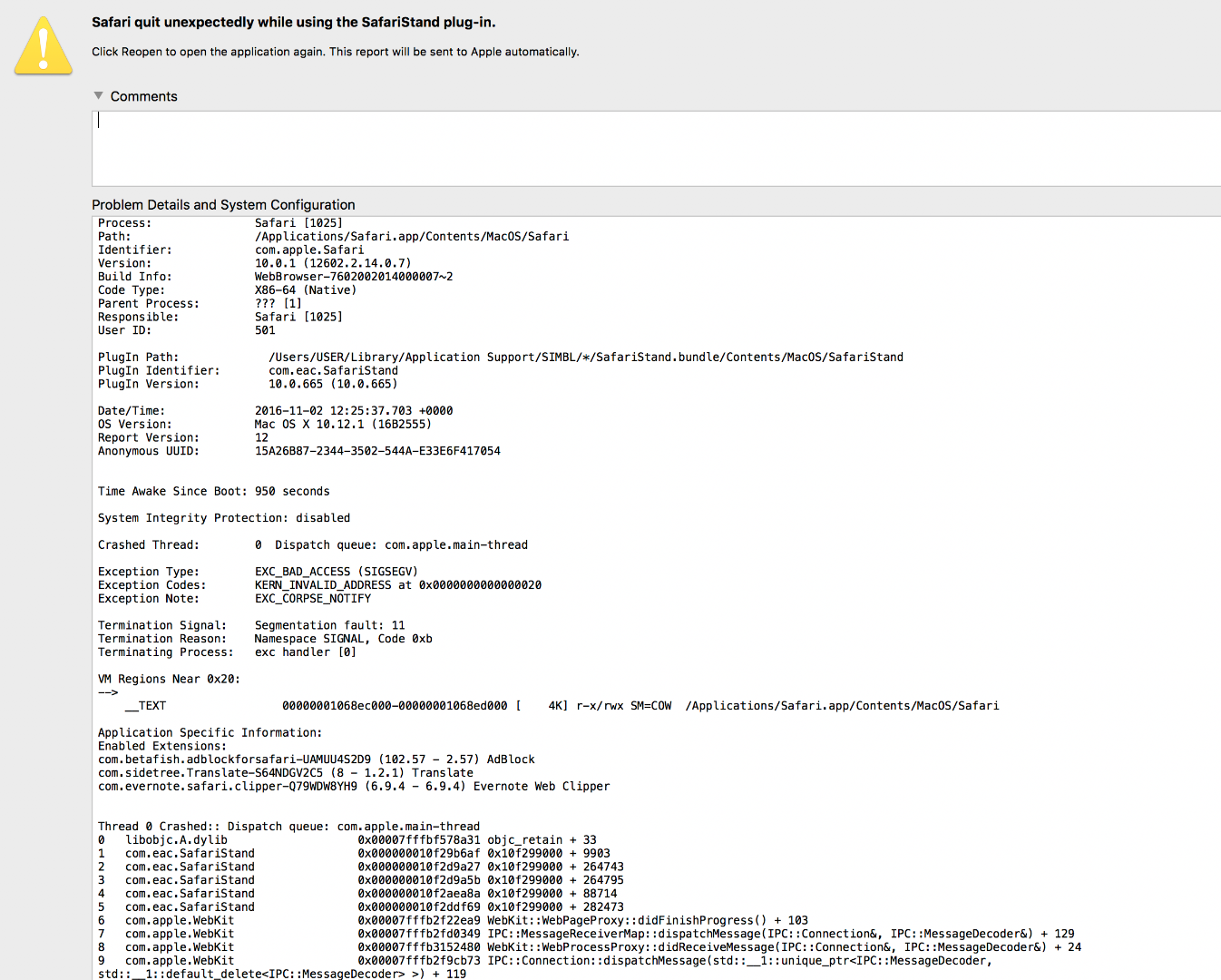Collapse the Comments disclosure triangle

tap(98, 95)
